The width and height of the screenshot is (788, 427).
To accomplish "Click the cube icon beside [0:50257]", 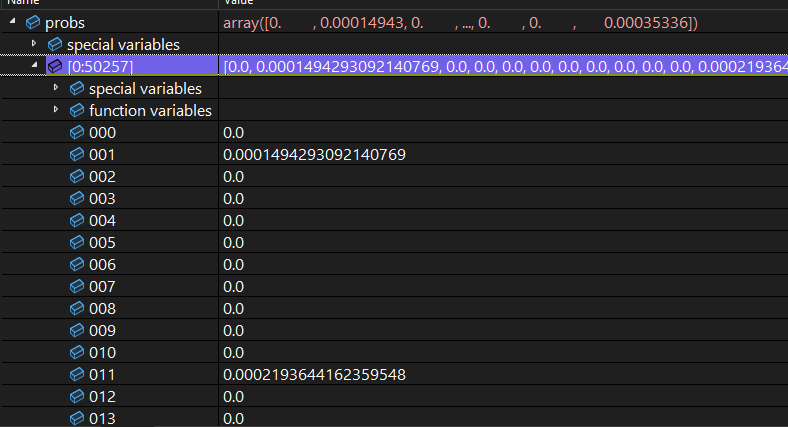I will click(55, 66).
